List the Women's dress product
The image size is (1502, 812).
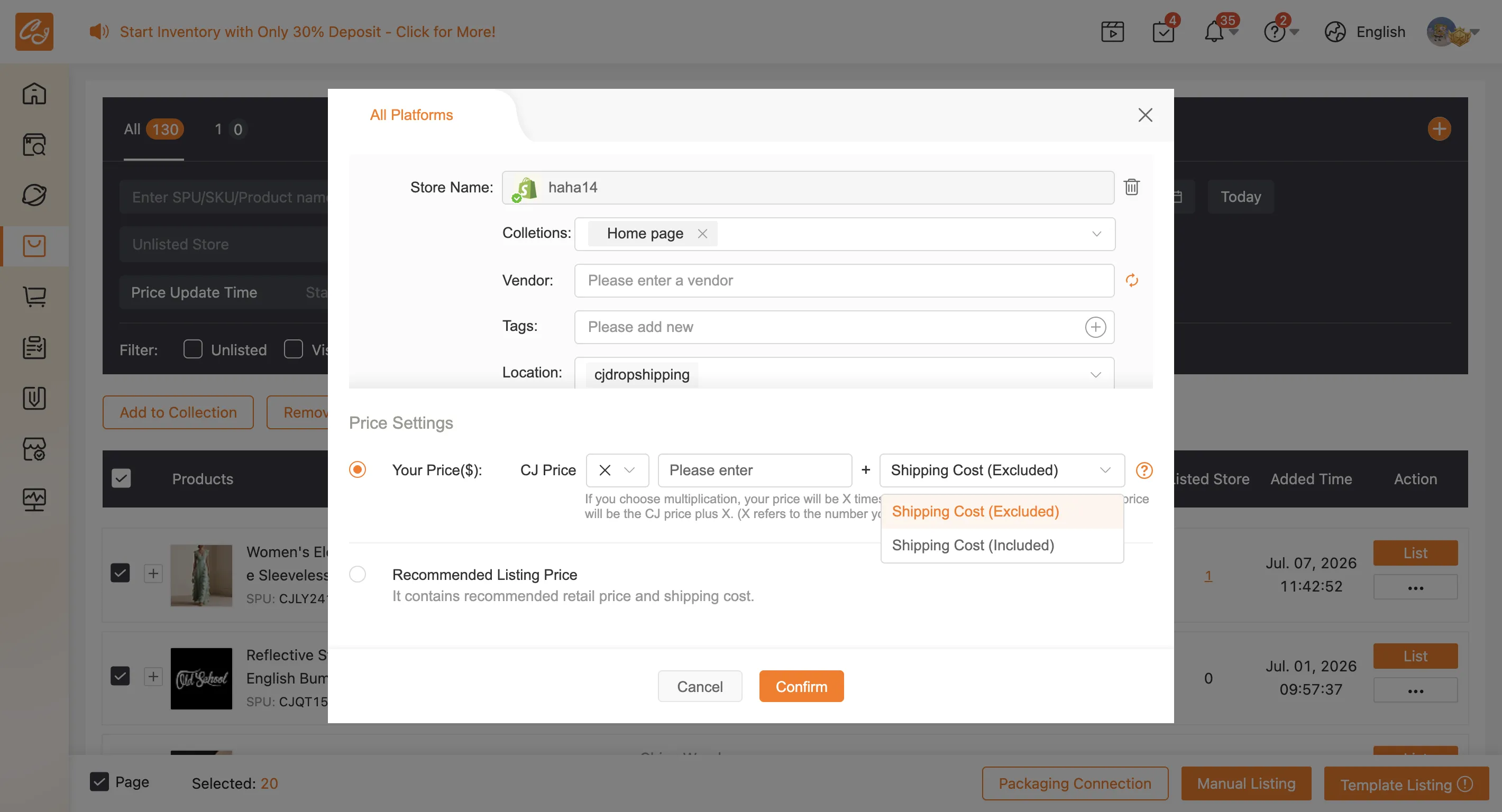pyautogui.click(x=1415, y=552)
